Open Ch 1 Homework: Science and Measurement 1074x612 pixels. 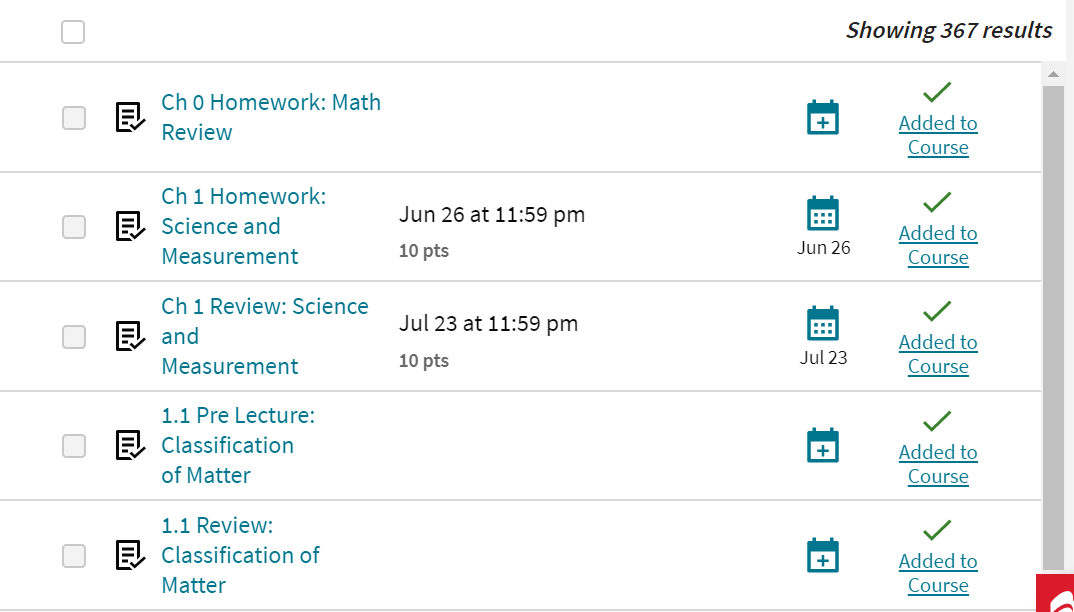[243, 226]
